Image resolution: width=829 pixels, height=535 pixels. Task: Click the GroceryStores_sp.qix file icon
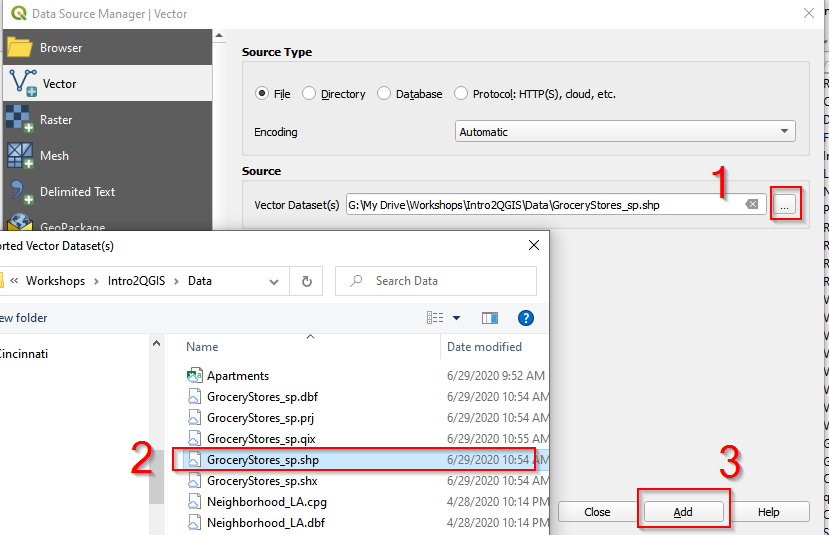(x=195, y=439)
